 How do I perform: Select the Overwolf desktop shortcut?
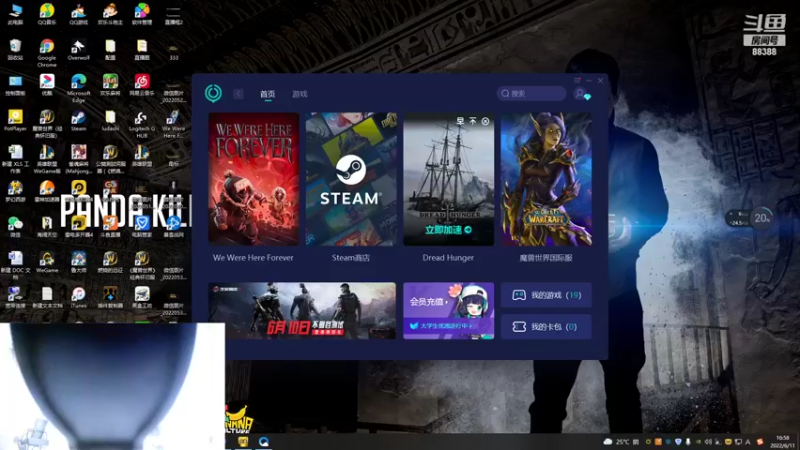click(79, 50)
